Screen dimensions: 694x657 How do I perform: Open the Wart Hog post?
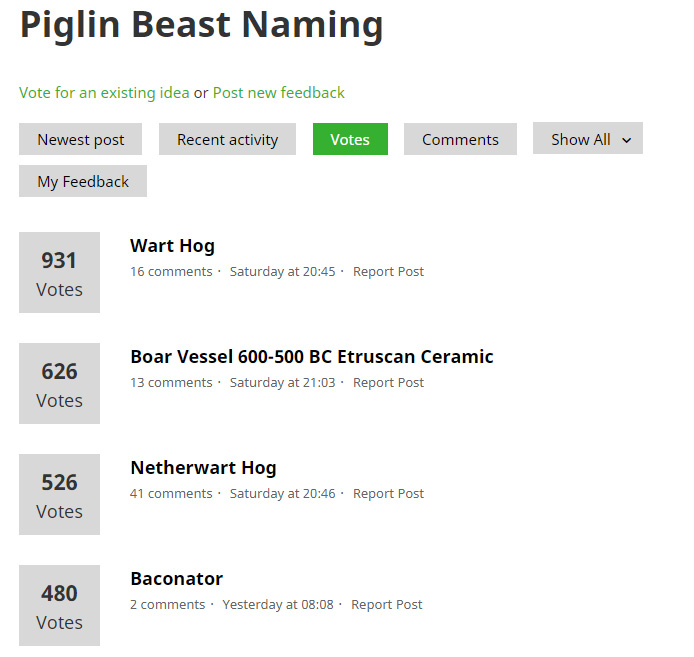point(172,245)
